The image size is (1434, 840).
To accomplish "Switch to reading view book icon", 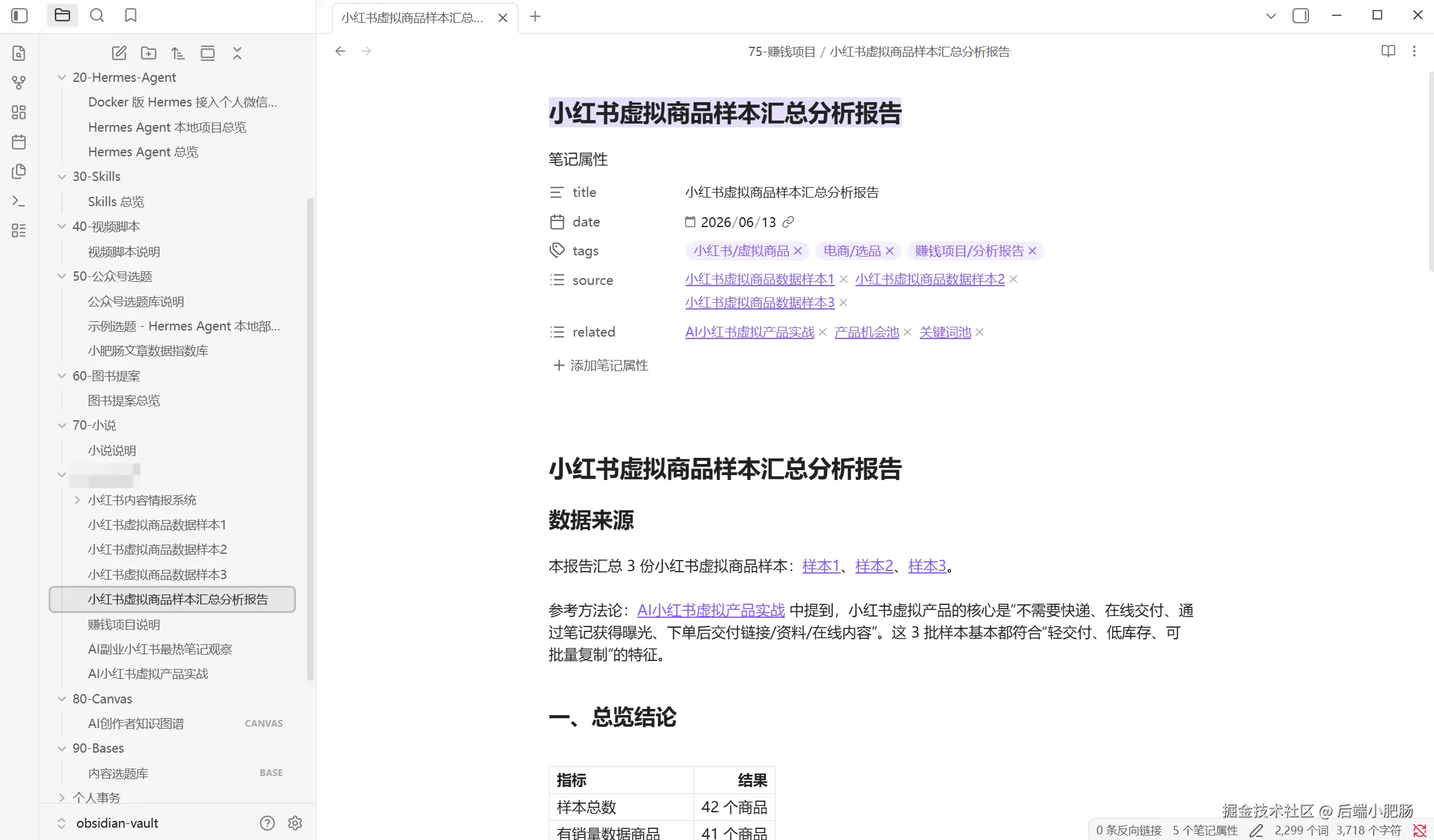I will [x=1388, y=51].
